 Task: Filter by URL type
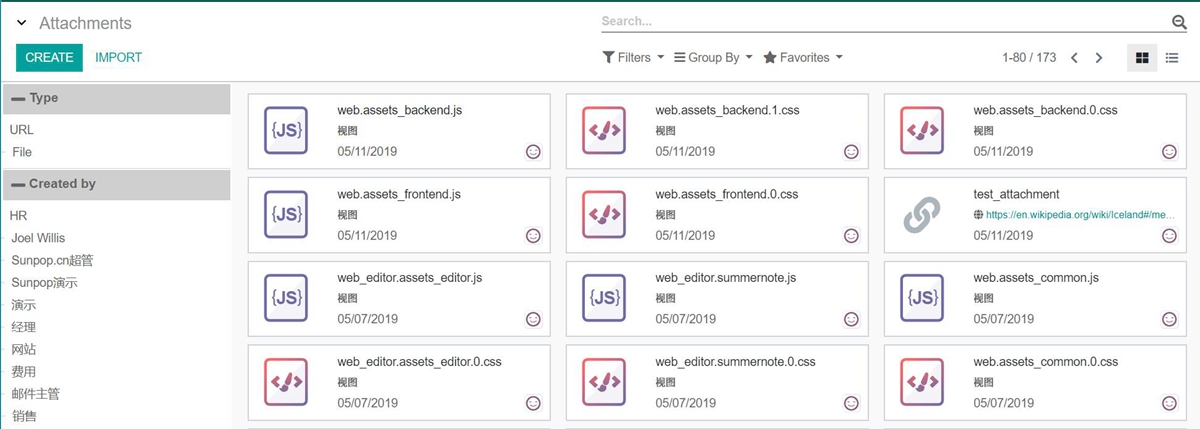tap(22, 130)
